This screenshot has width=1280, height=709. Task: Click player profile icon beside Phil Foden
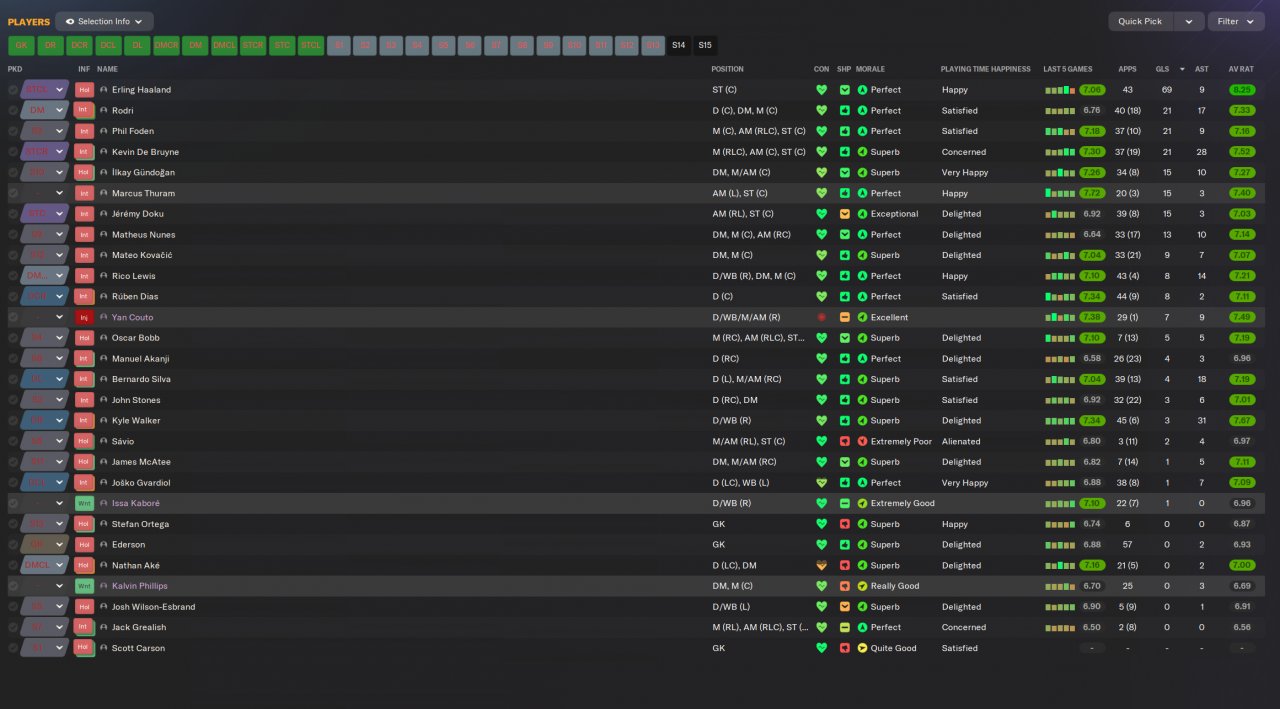(x=103, y=131)
